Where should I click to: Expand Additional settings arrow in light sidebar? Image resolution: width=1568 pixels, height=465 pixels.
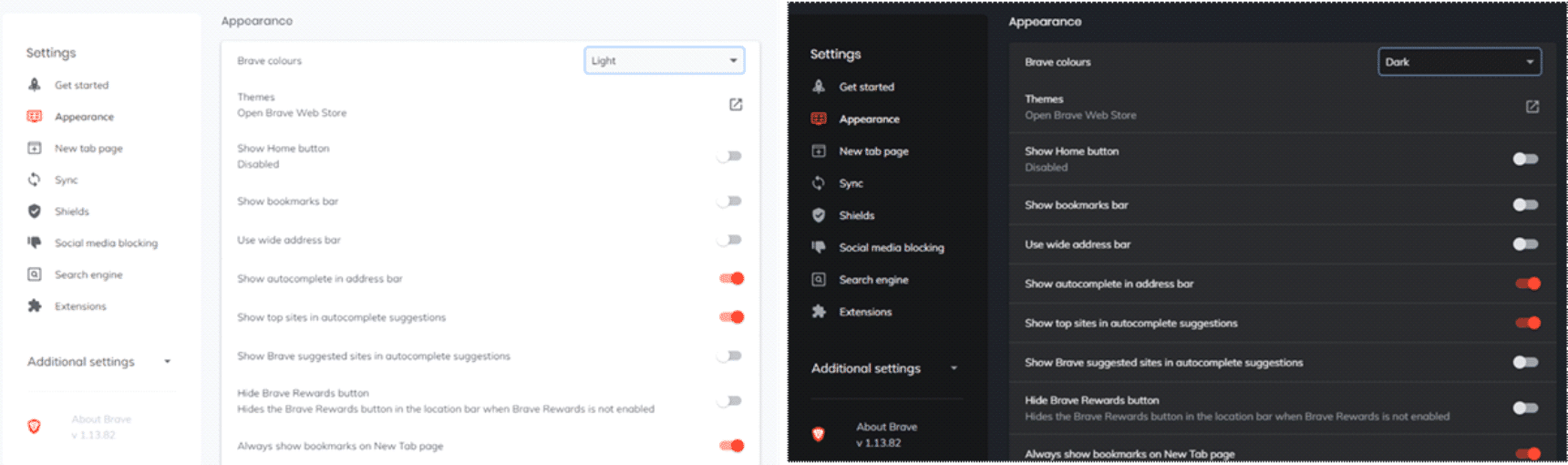coord(167,362)
